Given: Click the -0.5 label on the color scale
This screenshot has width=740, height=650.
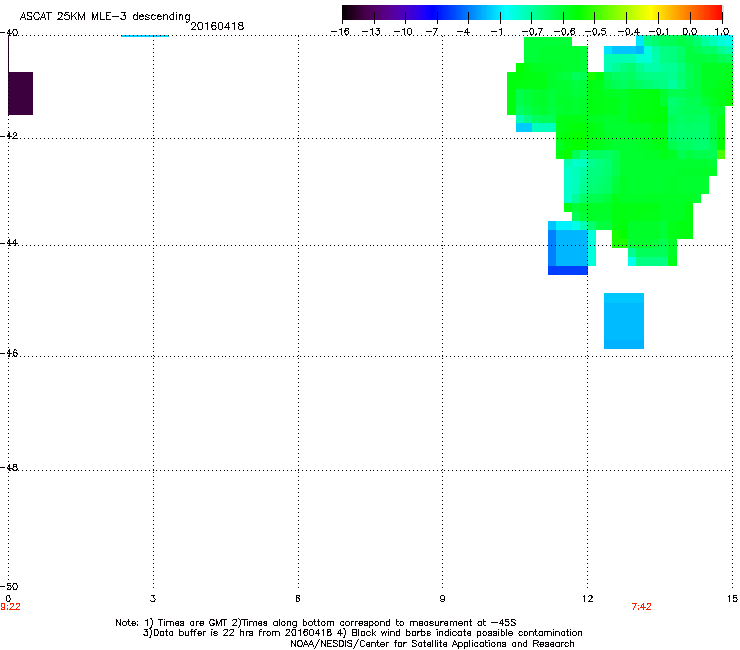Looking at the screenshot, I should 596,32.
